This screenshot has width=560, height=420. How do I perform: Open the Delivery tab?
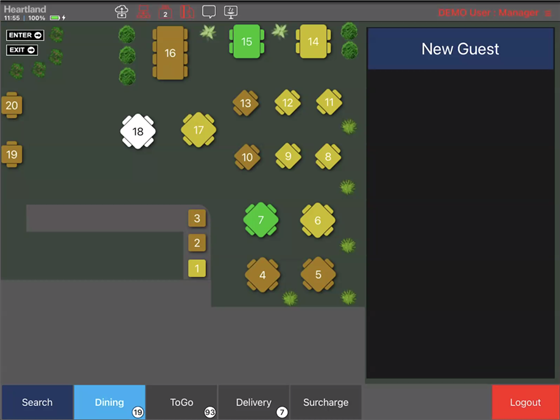click(x=254, y=402)
